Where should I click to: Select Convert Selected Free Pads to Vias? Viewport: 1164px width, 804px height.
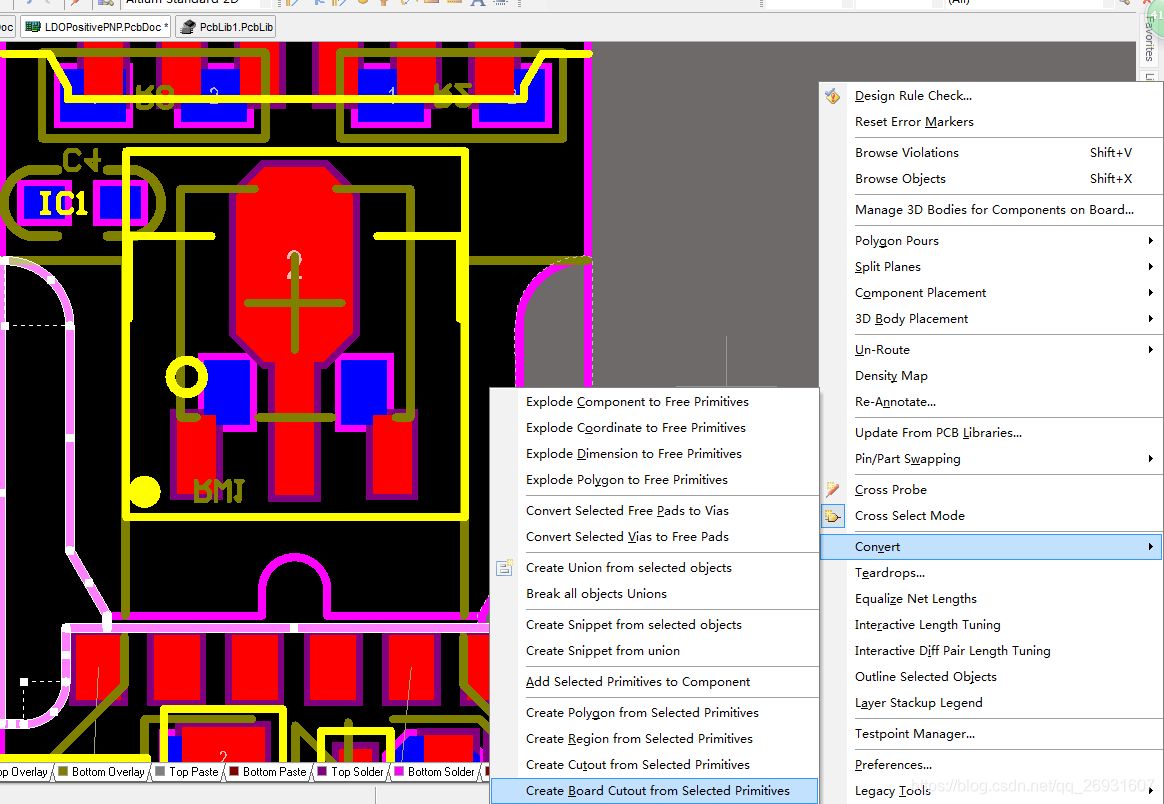654,511
